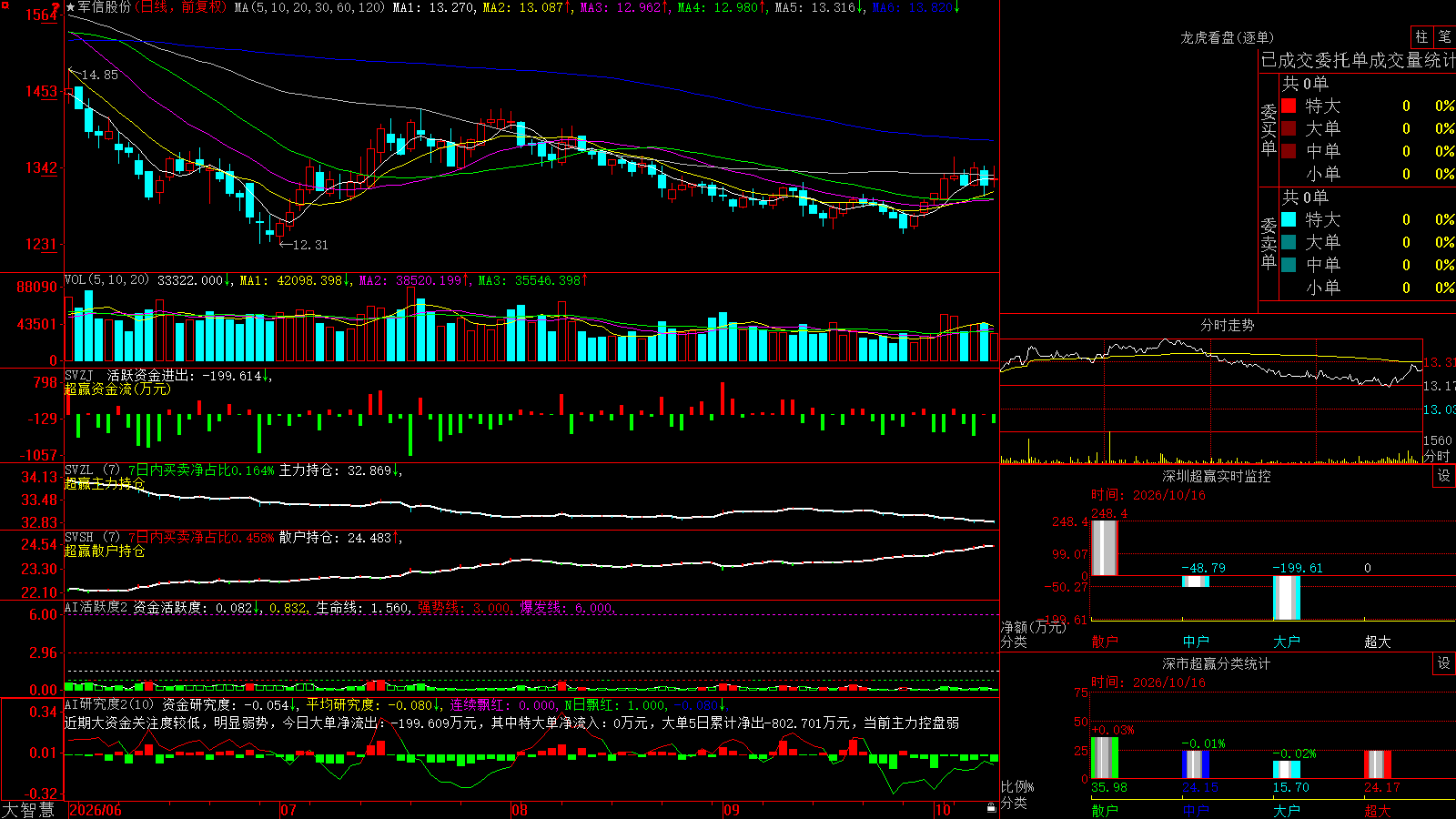This screenshot has width=1456, height=819.
Task: Click the 大智慧 logo in bottom-left corner
Action: pos(28,810)
